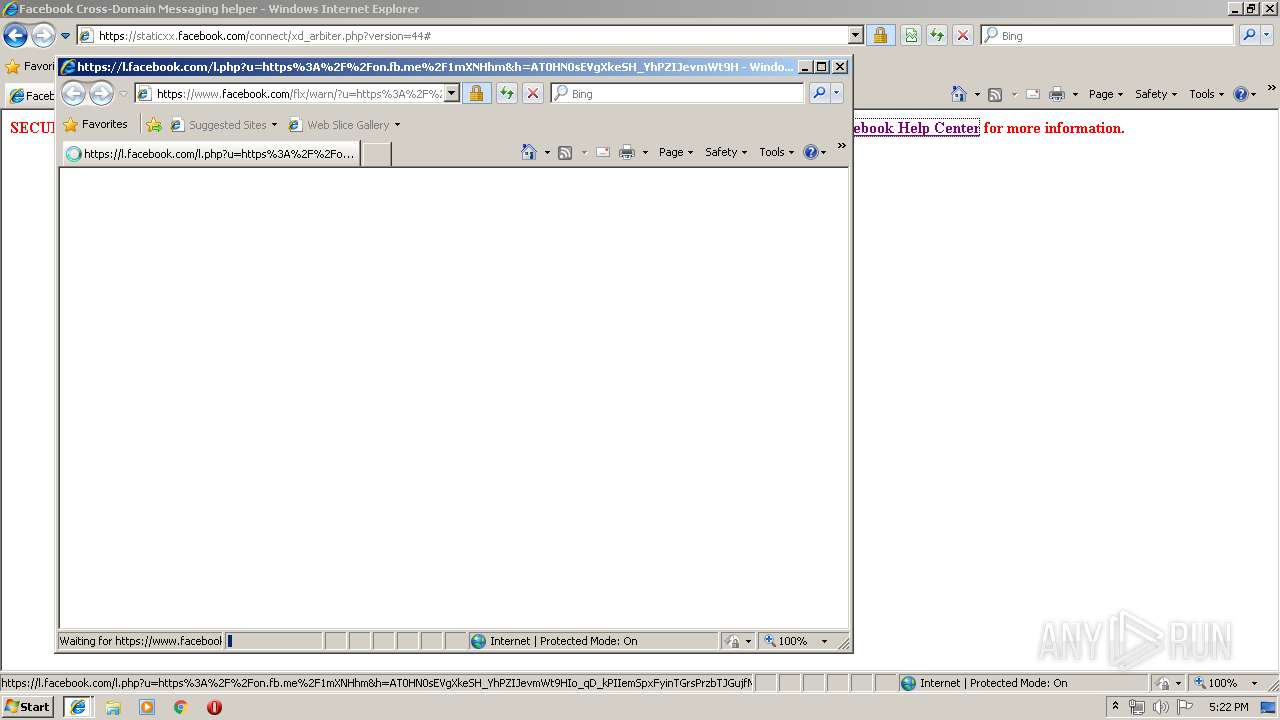Open the Tools menu in popup window
Viewport: 1280px width, 720px height.
click(777, 152)
